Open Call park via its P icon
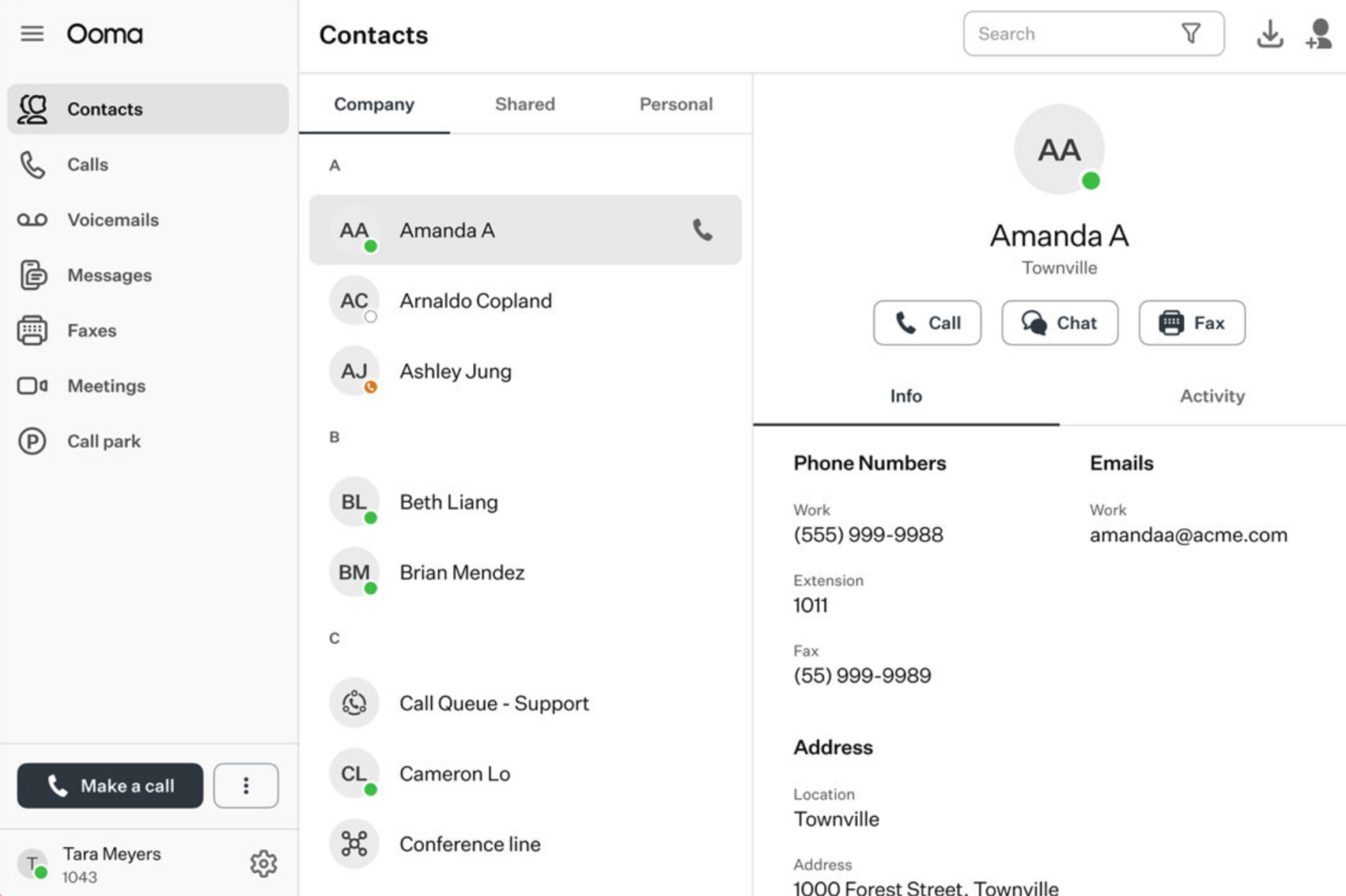This screenshot has height=896, width=1346. [x=32, y=441]
